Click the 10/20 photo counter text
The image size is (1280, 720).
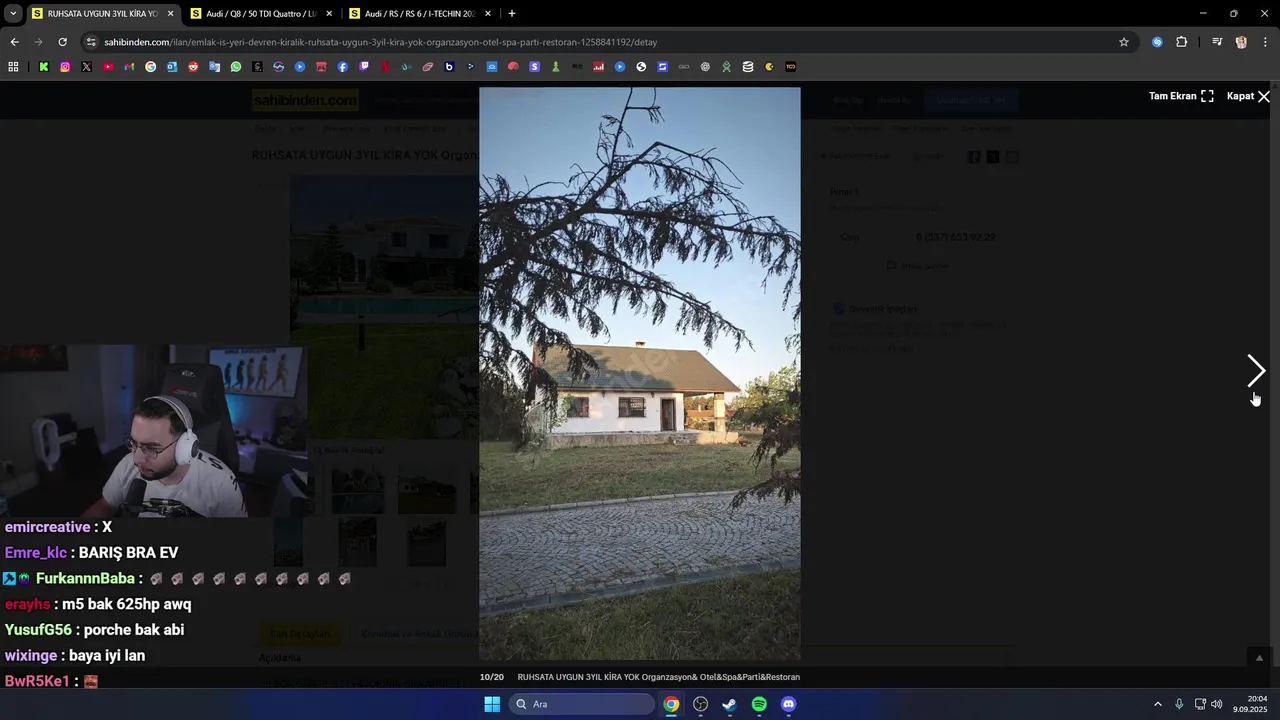click(491, 677)
